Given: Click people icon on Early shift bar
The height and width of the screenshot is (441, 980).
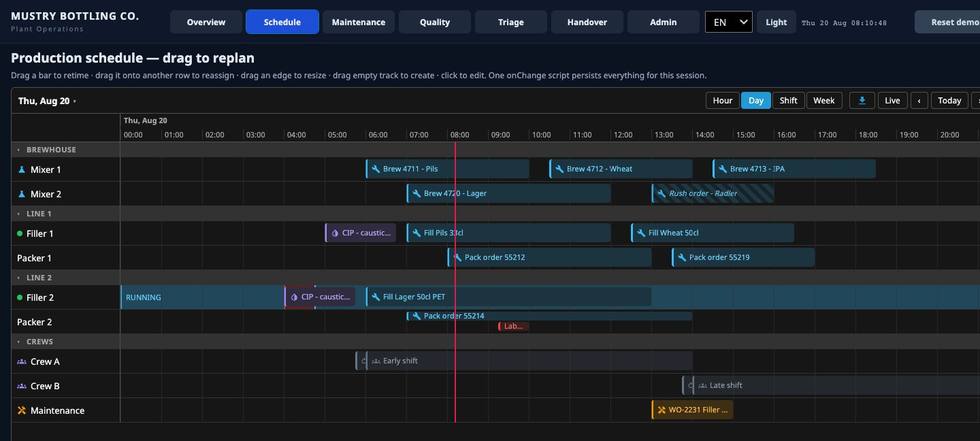Looking at the screenshot, I should tap(376, 361).
